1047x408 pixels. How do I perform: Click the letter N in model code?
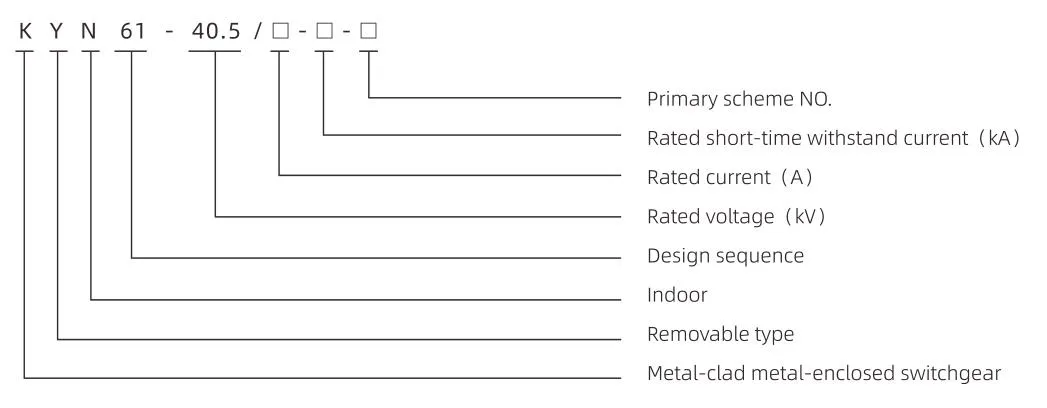pos(89,31)
